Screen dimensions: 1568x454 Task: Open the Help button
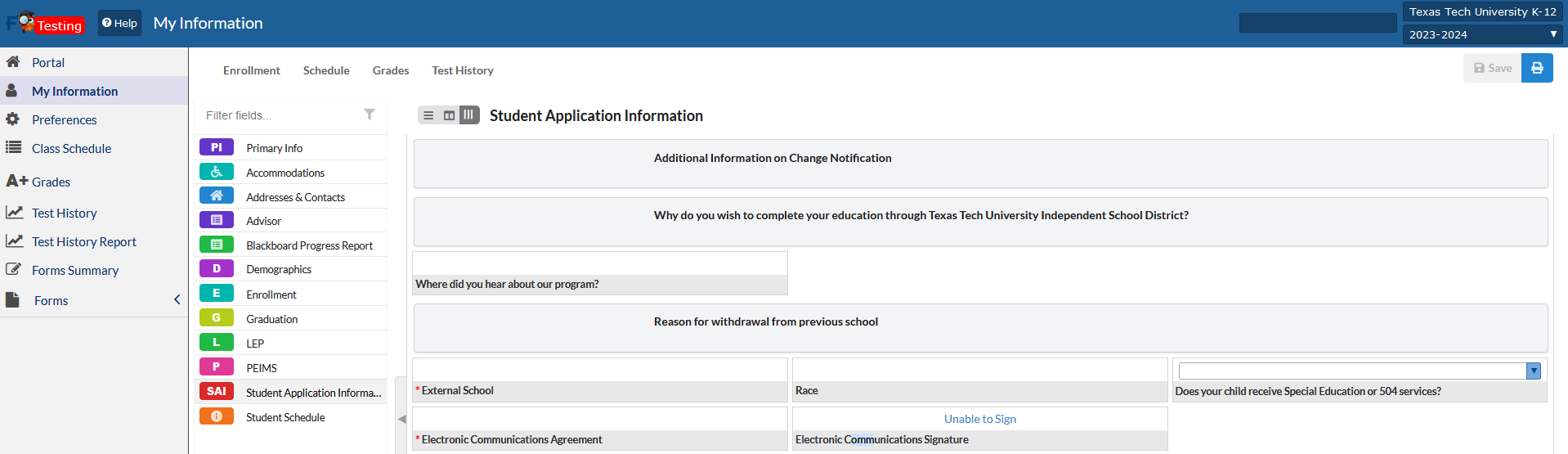click(x=119, y=23)
